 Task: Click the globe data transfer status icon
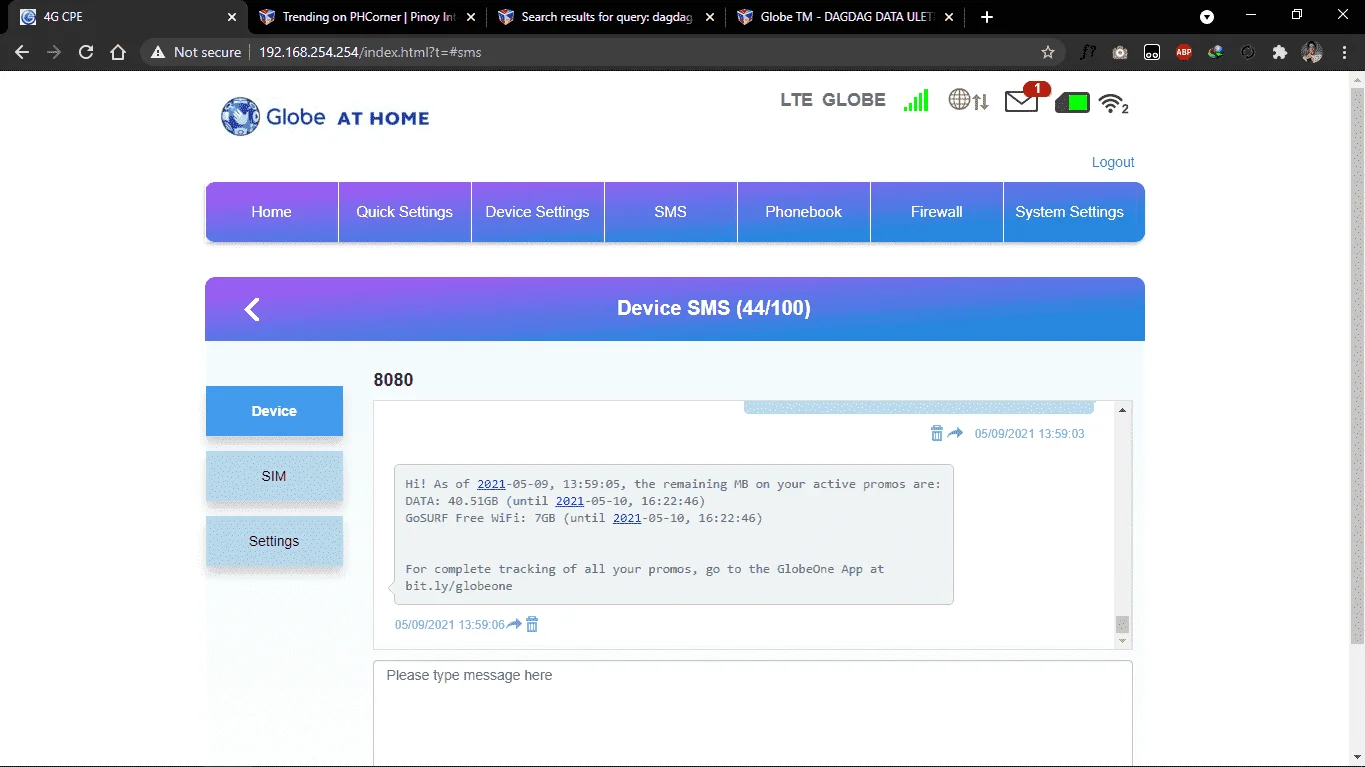pos(968,100)
